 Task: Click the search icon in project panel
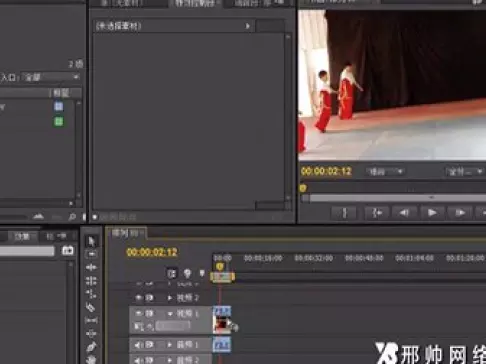72,217
